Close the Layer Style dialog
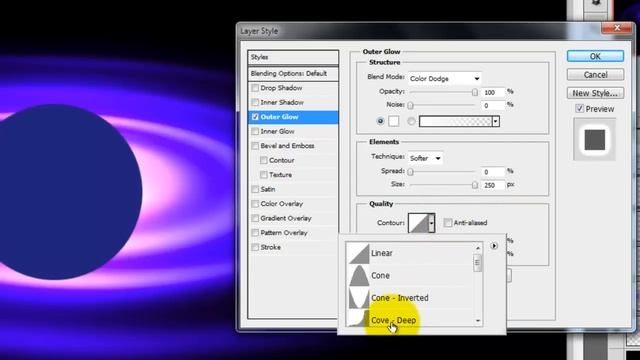The image size is (640, 360). coord(617,28)
